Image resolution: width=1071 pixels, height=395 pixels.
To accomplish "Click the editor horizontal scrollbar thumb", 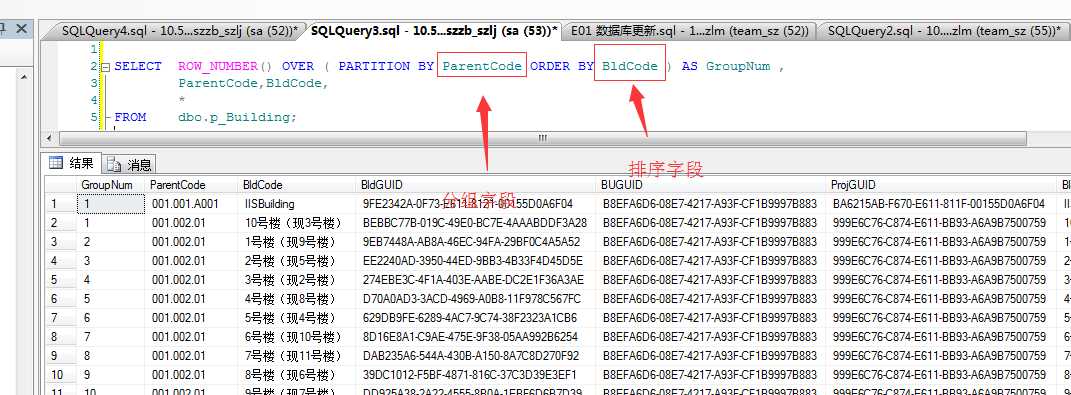I will (543, 139).
